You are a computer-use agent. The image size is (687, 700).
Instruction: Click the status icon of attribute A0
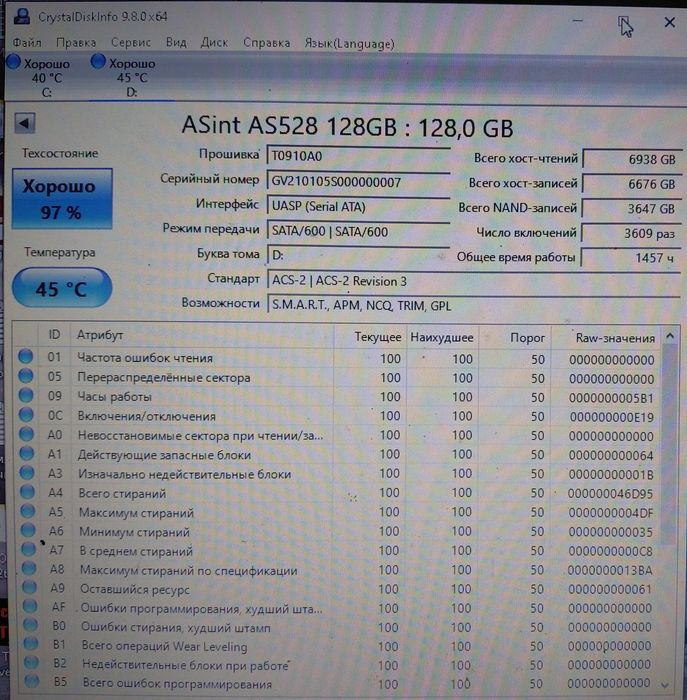(x=26, y=433)
